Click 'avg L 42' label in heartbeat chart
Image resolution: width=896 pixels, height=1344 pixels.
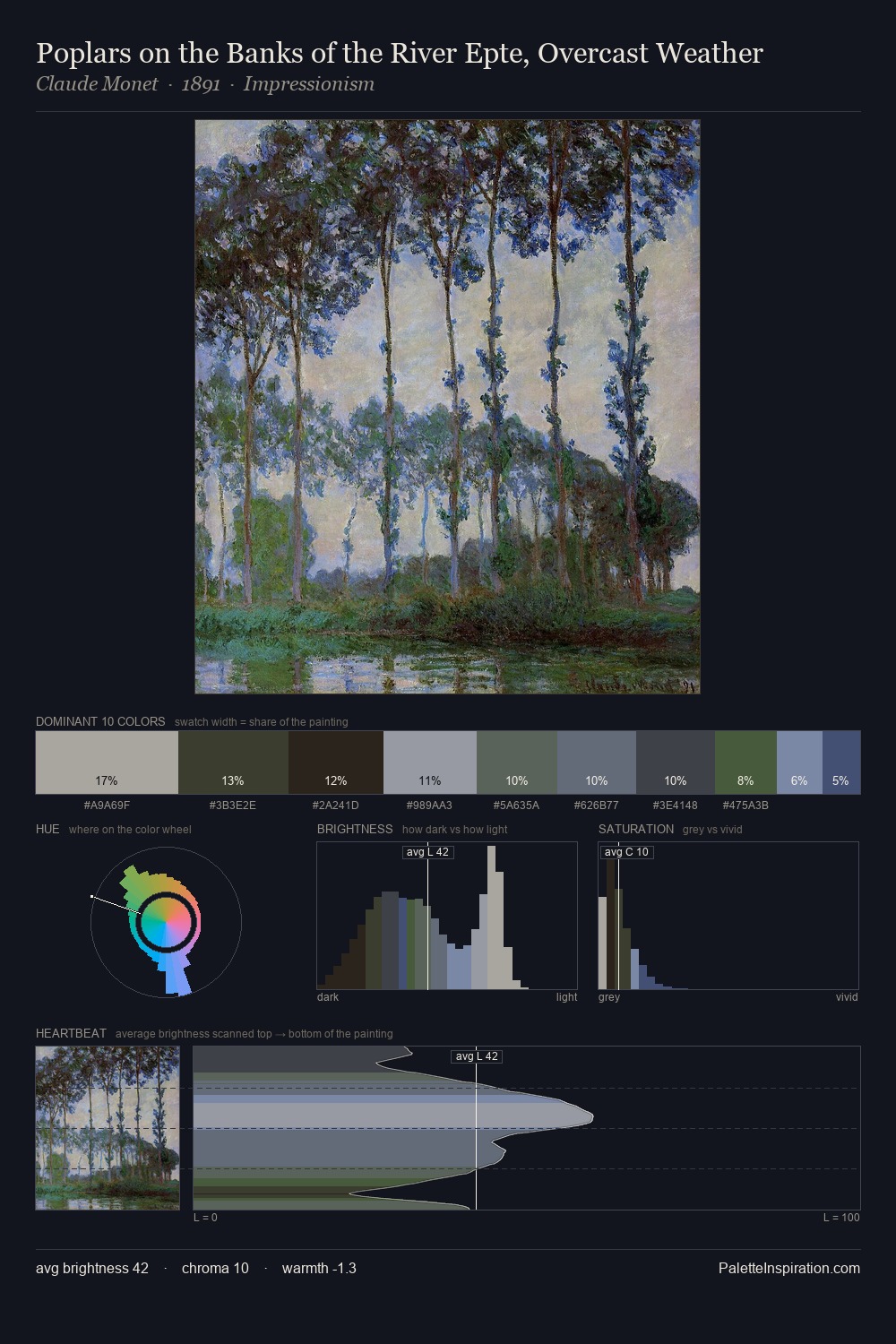(x=477, y=1056)
